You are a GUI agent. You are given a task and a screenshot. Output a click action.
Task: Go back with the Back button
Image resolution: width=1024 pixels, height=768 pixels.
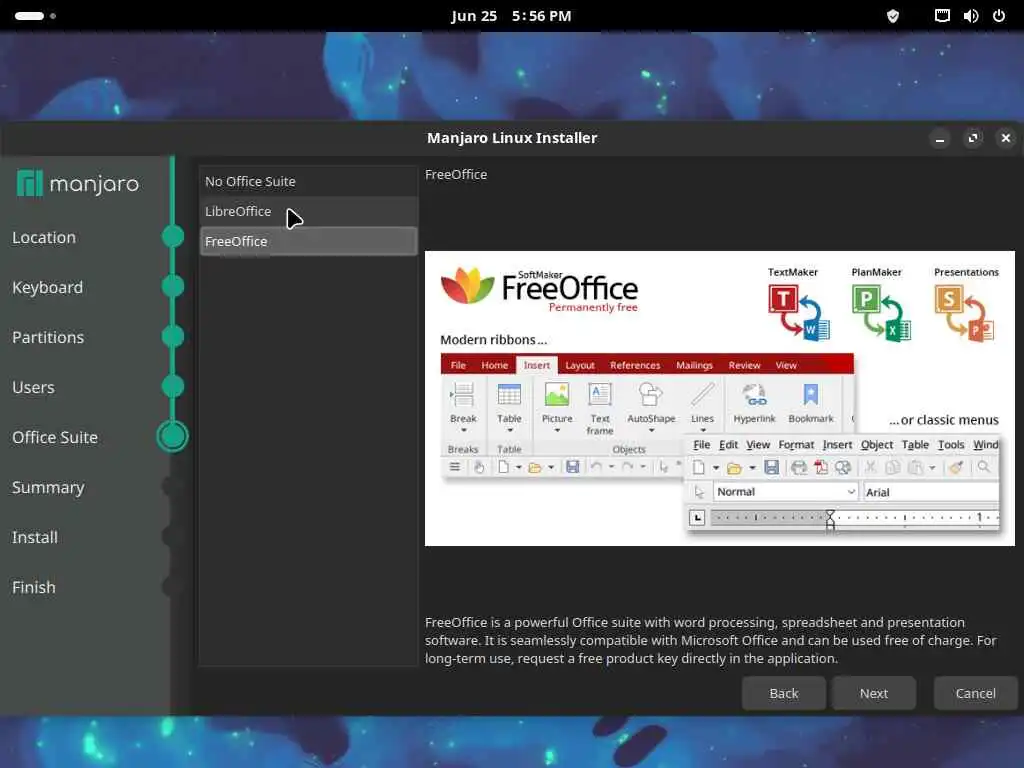click(784, 693)
